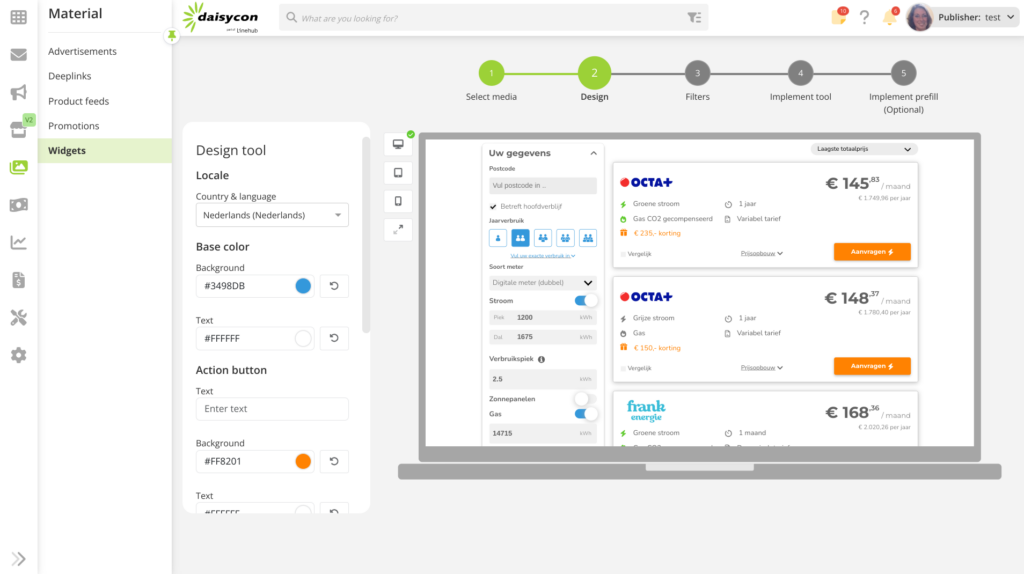The image size is (1024, 574).
Task: Click the orange action button color swatch
Action: (303, 461)
